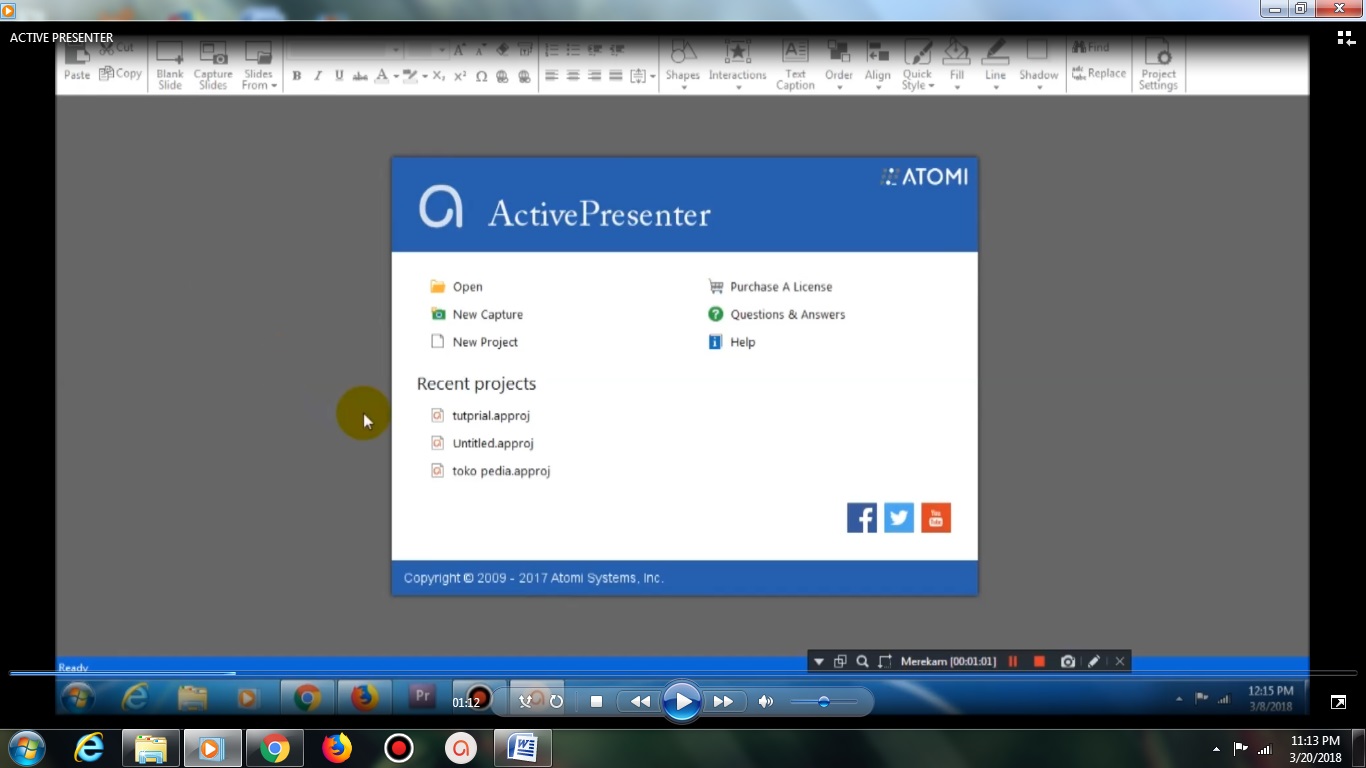Switch to Library via top-right grid icon

(x=1346, y=38)
